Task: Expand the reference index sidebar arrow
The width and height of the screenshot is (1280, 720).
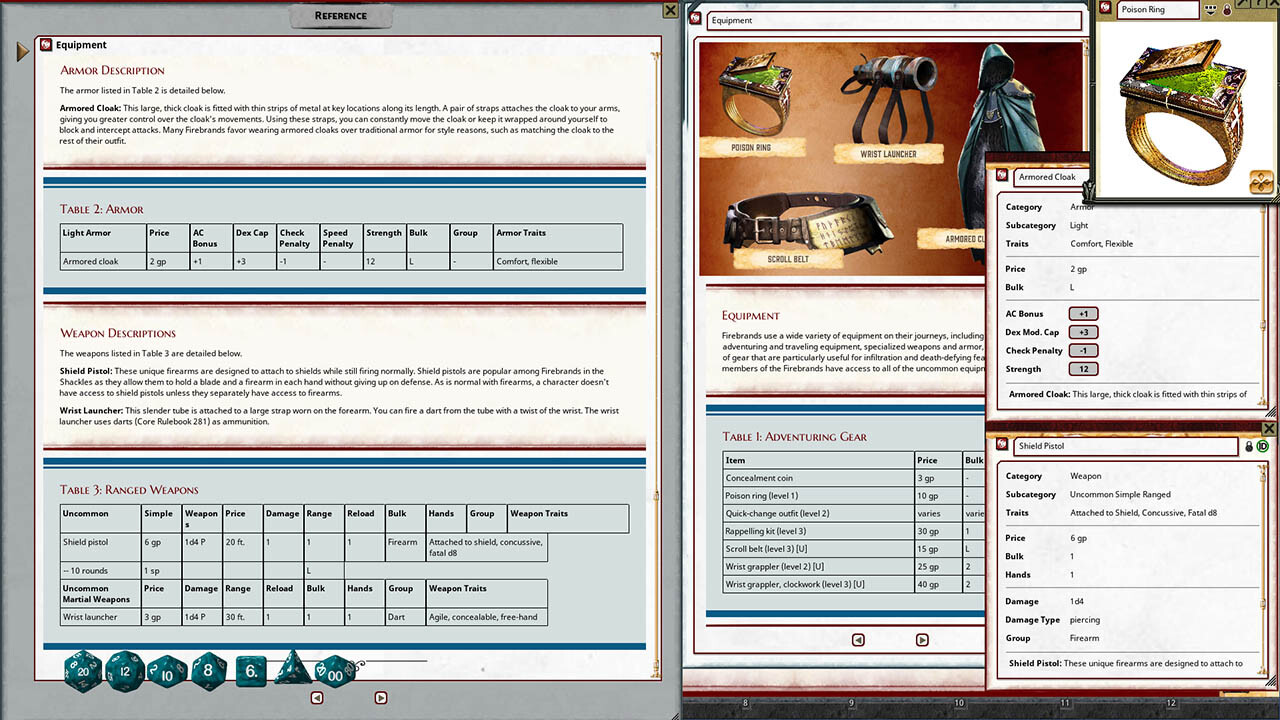Action: point(22,51)
